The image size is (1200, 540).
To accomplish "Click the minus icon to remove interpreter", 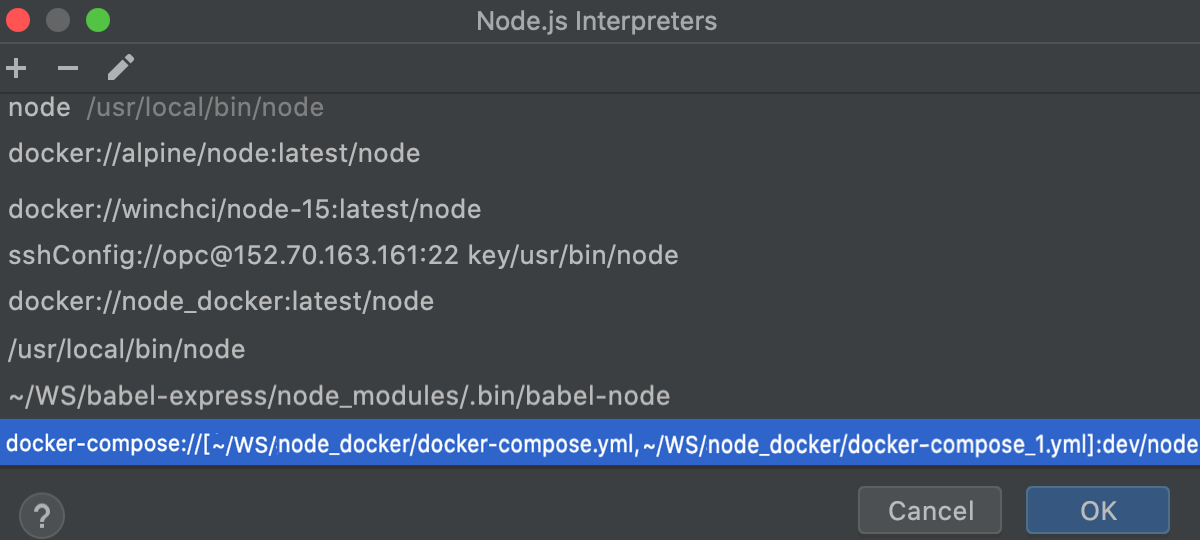I will tap(68, 68).
